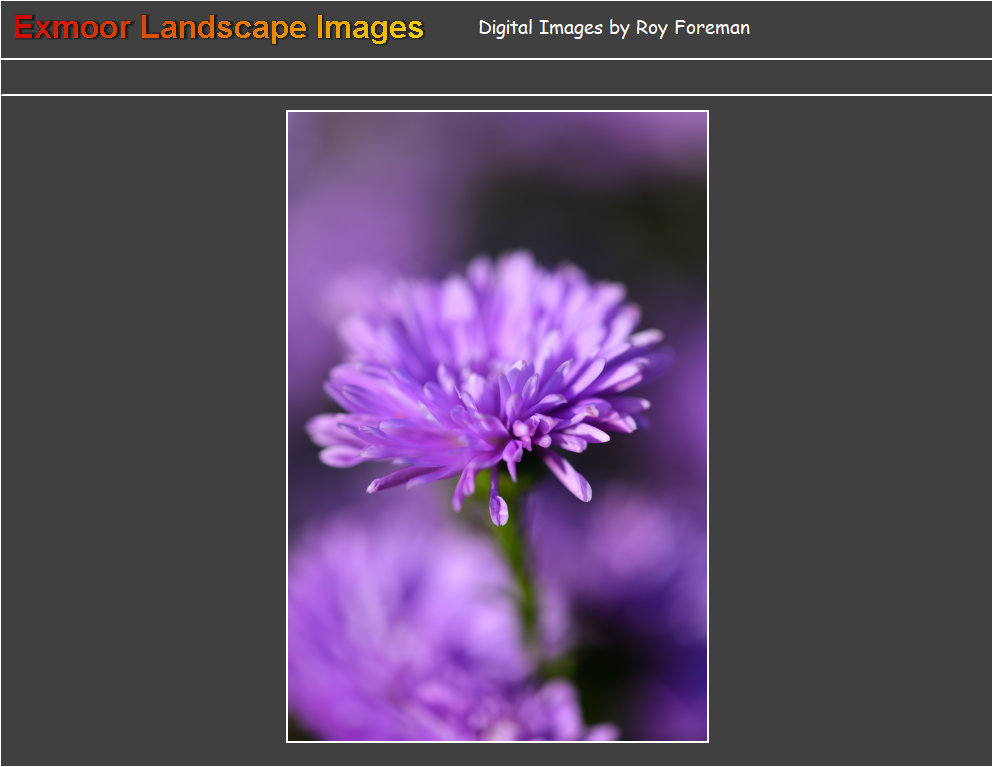Click the words 'Digital Images' in the subtitle
The image size is (993, 767).
click(540, 28)
